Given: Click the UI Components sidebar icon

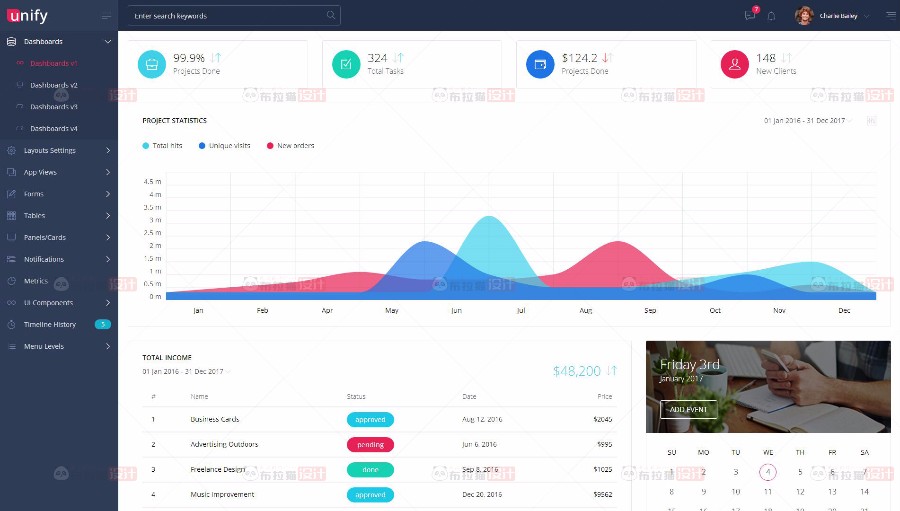Looking at the screenshot, I should coord(11,303).
